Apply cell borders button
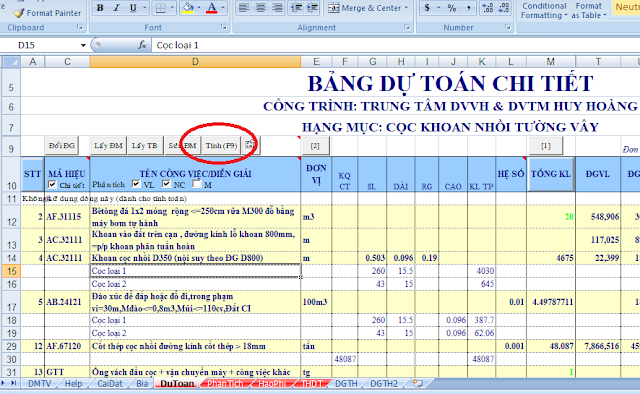Viewport: 640px width, 394px height. coord(161,8)
